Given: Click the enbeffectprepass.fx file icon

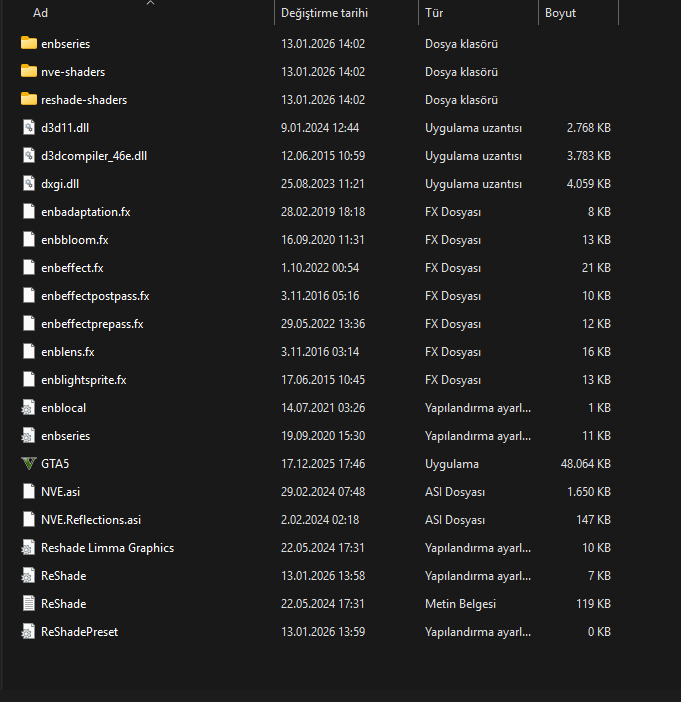Looking at the screenshot, I should (29, 324).
